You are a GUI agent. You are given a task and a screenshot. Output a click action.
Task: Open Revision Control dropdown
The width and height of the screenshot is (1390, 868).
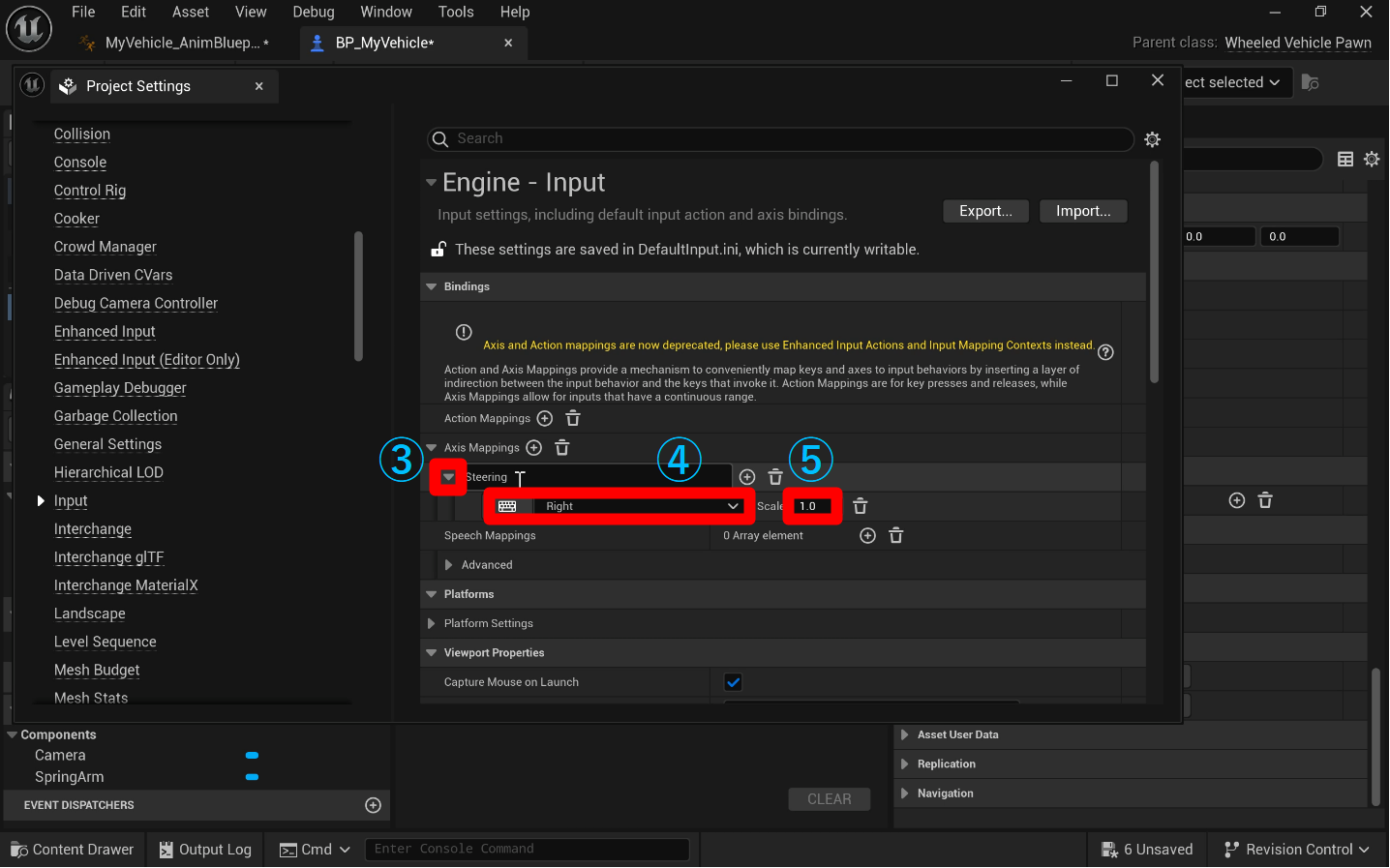click(1297, 850)
